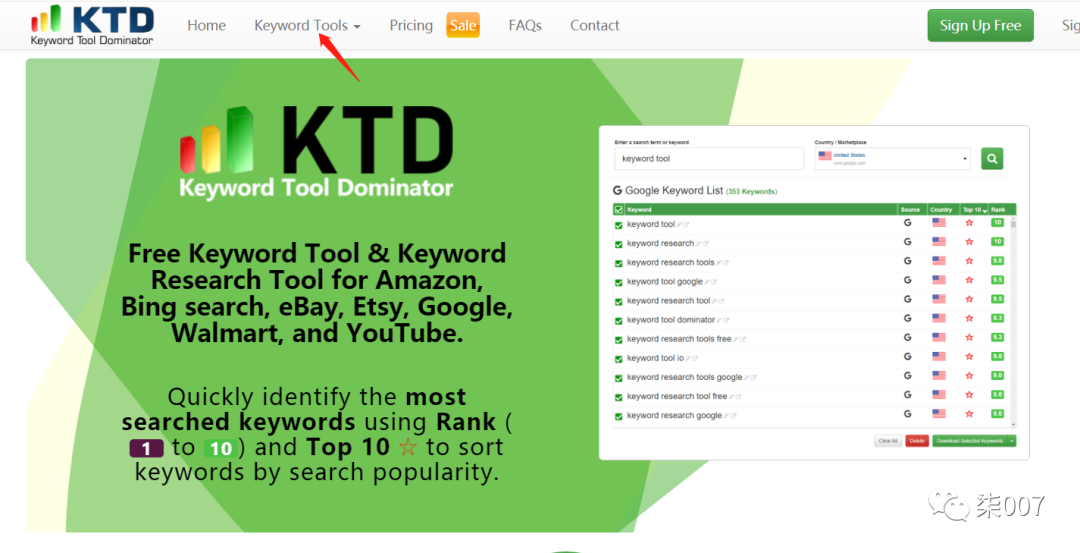1080x553 pixels.
Task: Click the 'keyword research tools free' keyword text
Action: tap(679, 339)
